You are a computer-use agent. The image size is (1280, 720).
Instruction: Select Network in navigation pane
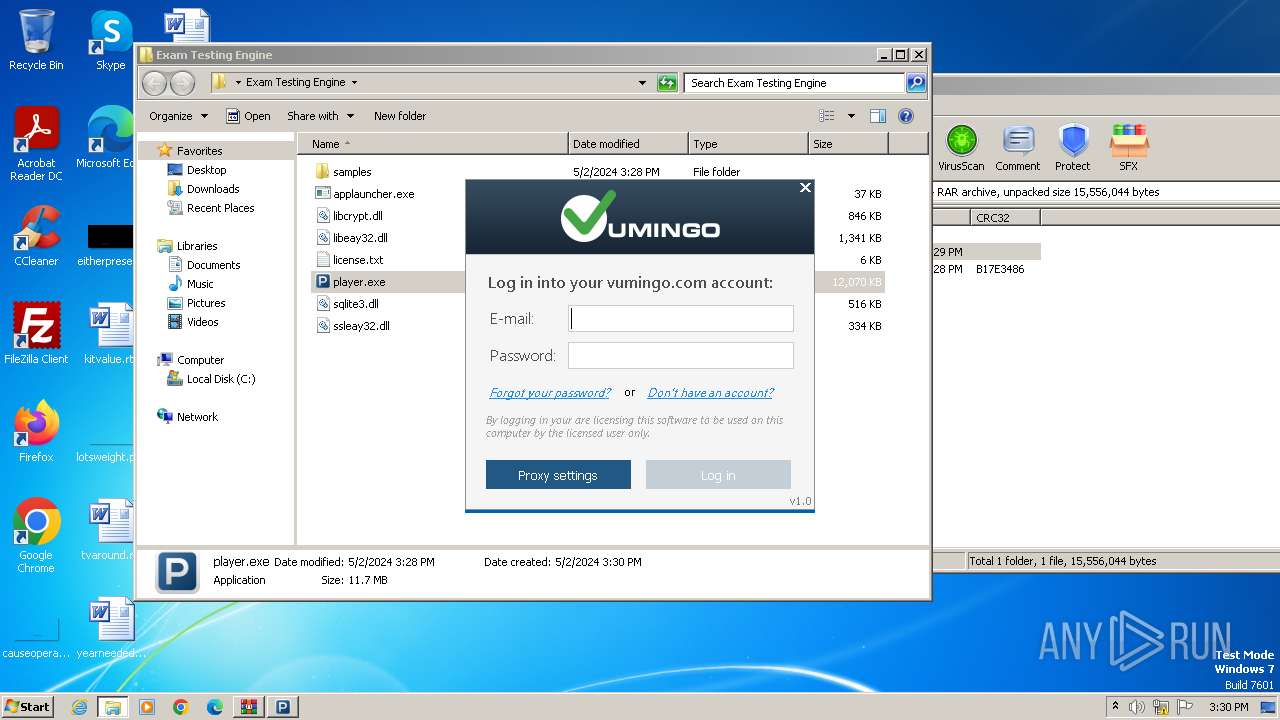[x=187, y=417]
